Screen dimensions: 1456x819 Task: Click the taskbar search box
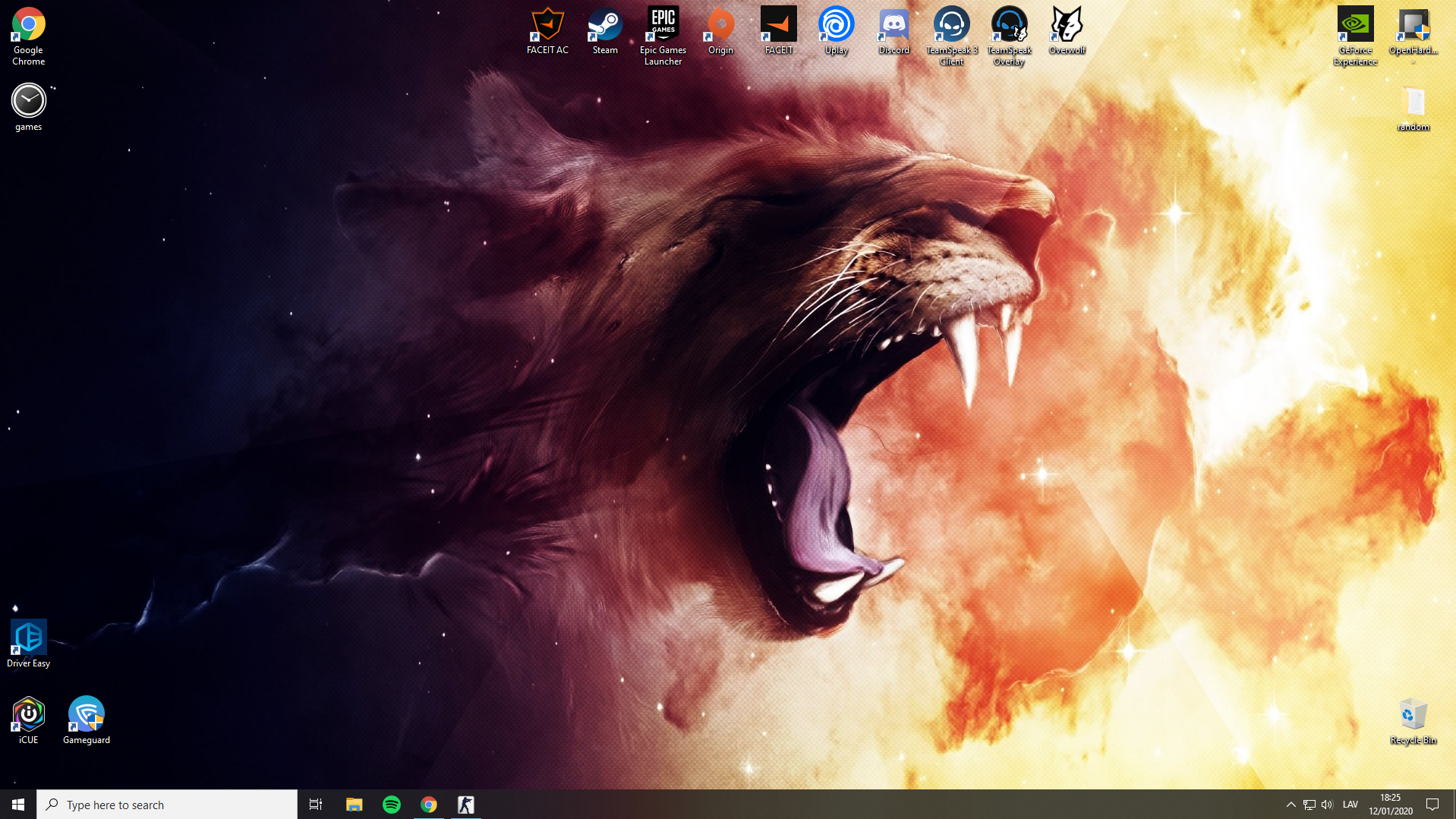pyautogui.click(x=167, y=804)
